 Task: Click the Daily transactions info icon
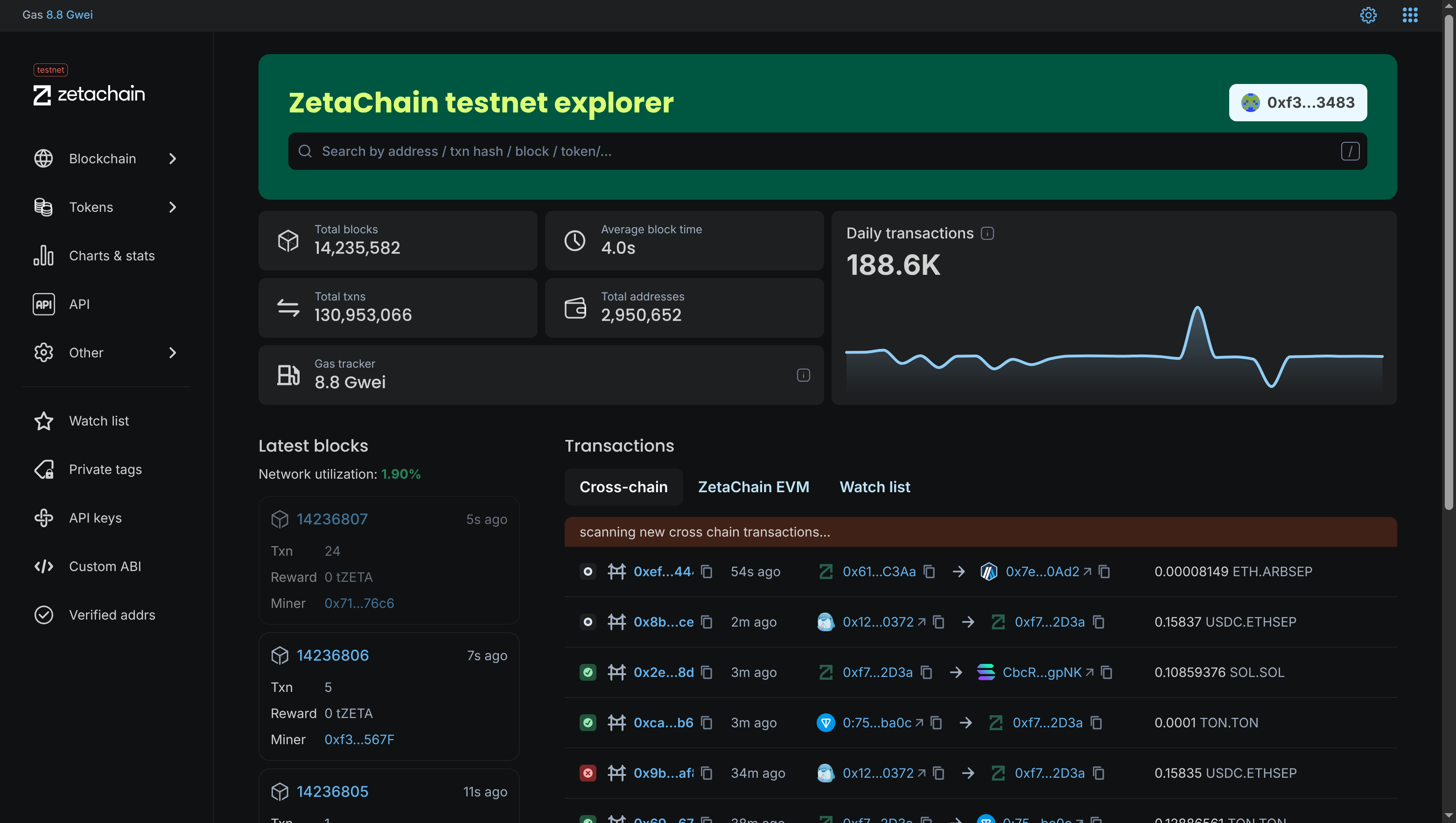pyautogui.click(x=987, y=233)
